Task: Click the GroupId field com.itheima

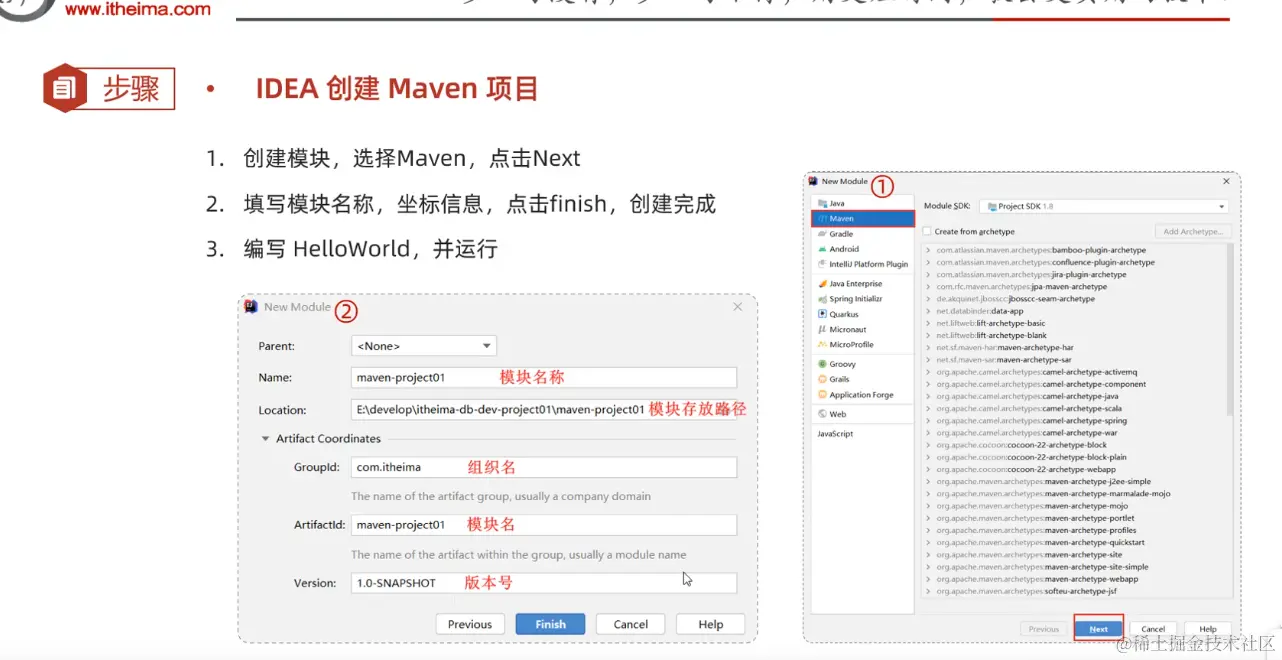Action: pos(544,467)
